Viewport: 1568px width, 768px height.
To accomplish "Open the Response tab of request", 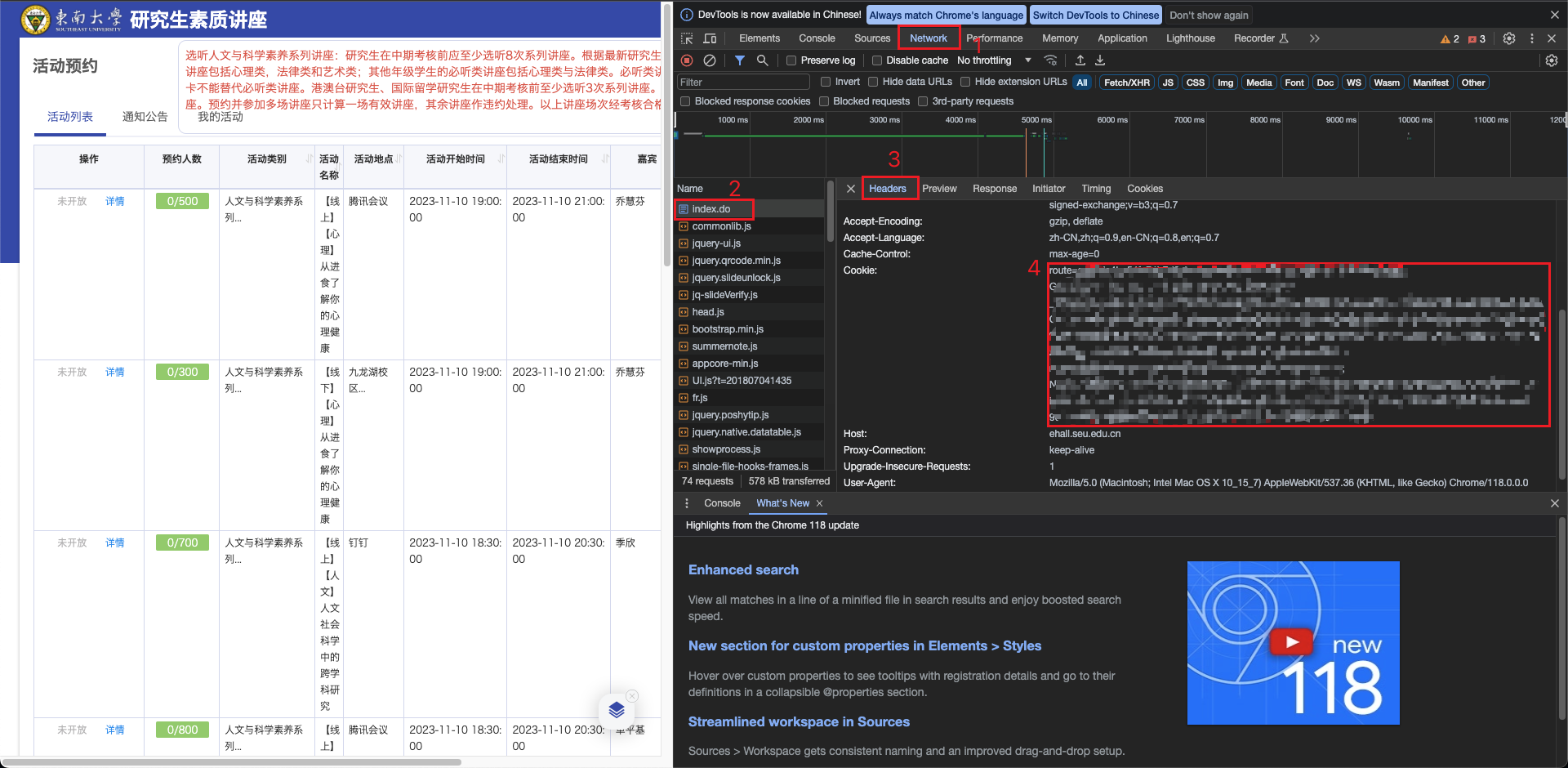I will [x=995, y=189].
